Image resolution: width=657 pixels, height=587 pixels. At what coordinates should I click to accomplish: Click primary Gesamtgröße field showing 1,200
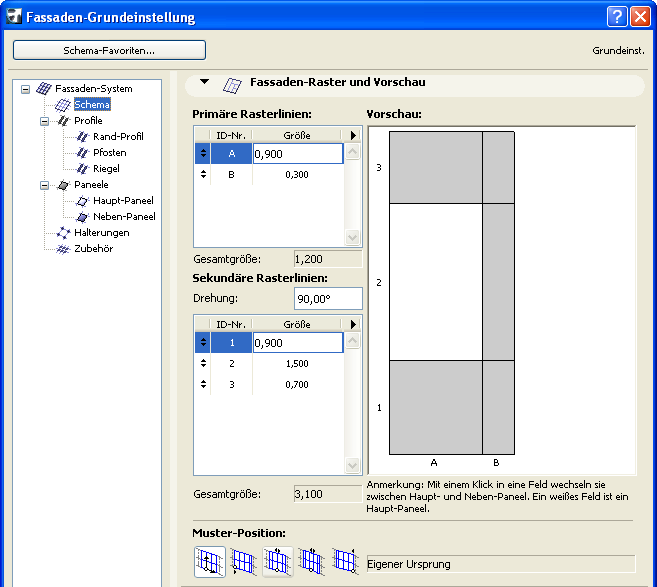328,259
